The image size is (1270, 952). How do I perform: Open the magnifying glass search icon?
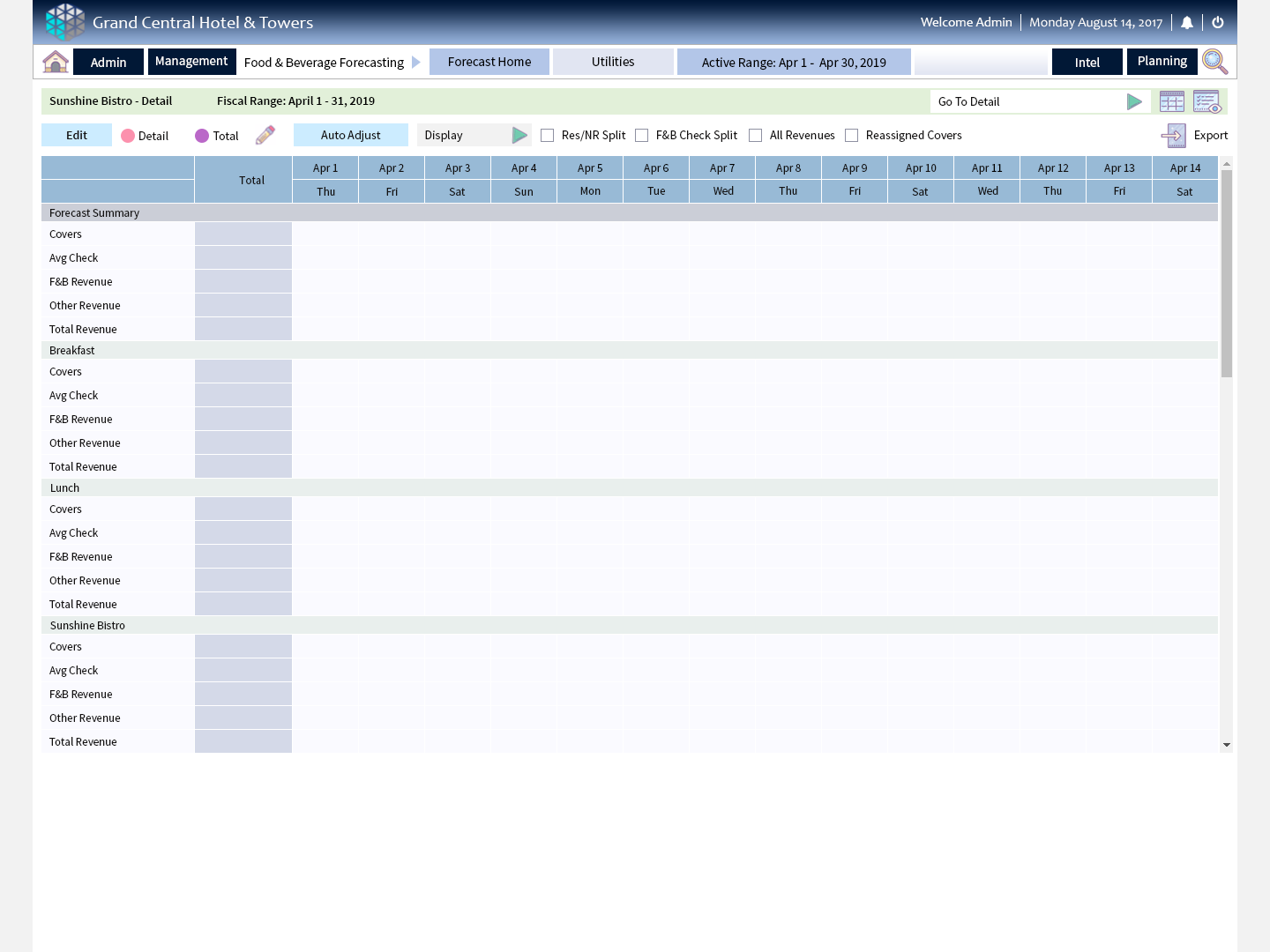tap(1214, 62)
